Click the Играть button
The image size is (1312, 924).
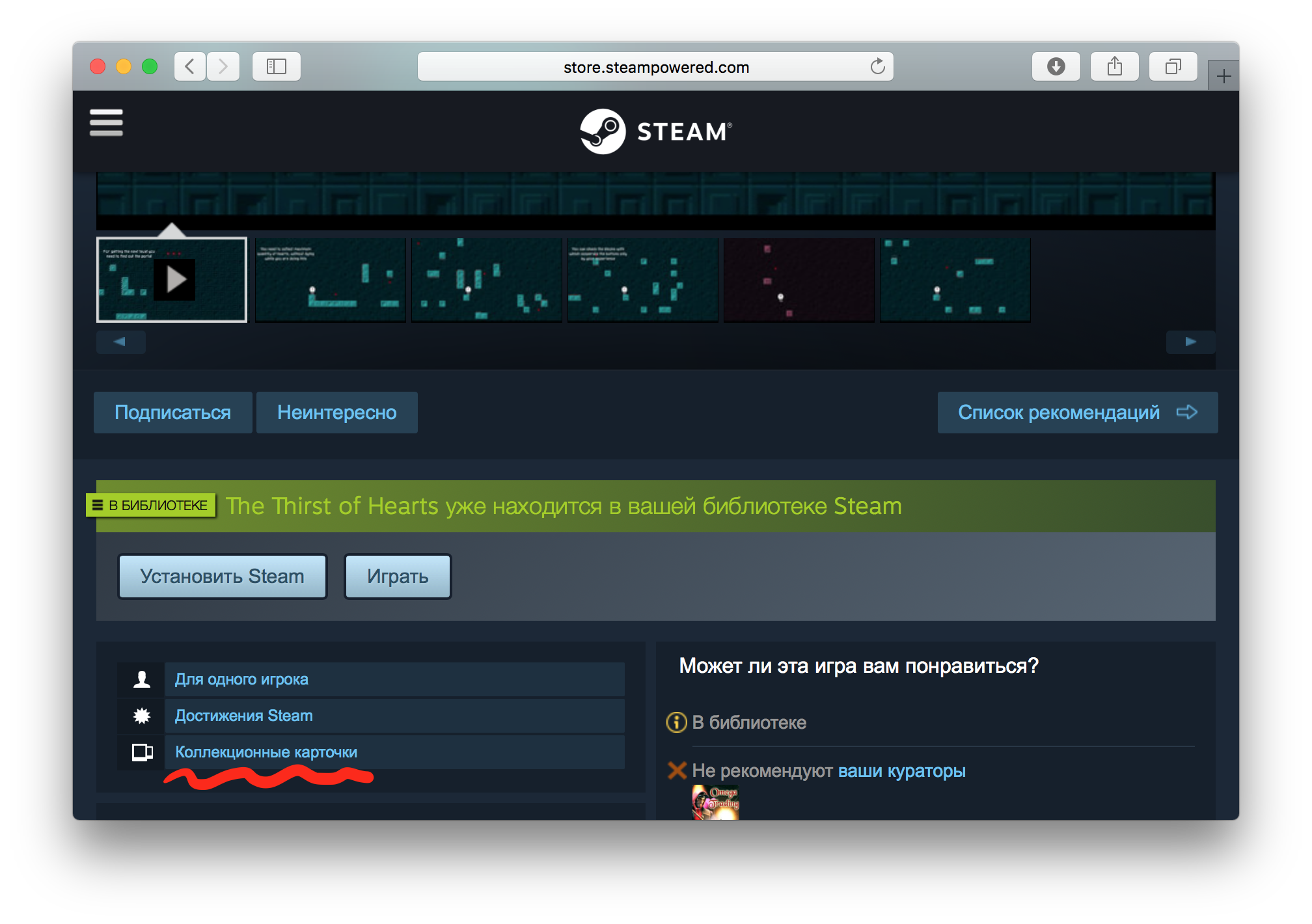click(x=398, y=577)
